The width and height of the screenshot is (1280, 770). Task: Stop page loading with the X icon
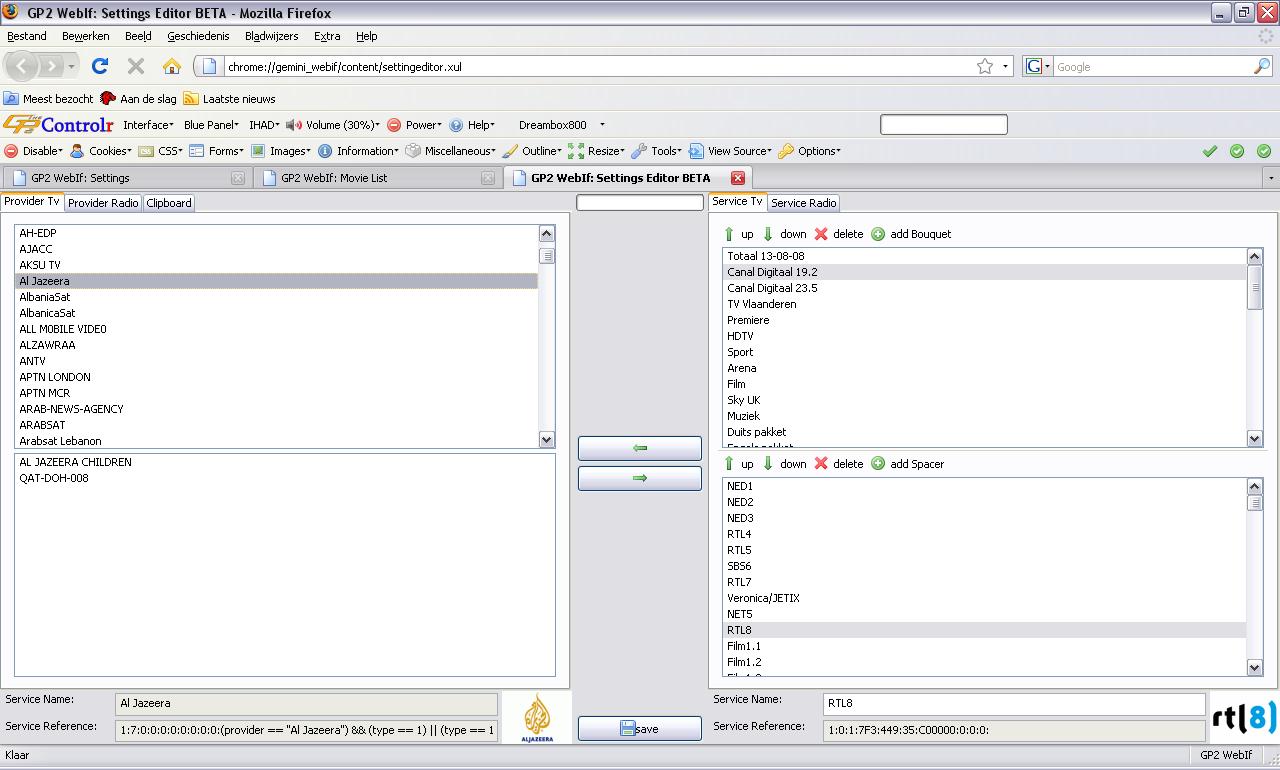[136, 66]
